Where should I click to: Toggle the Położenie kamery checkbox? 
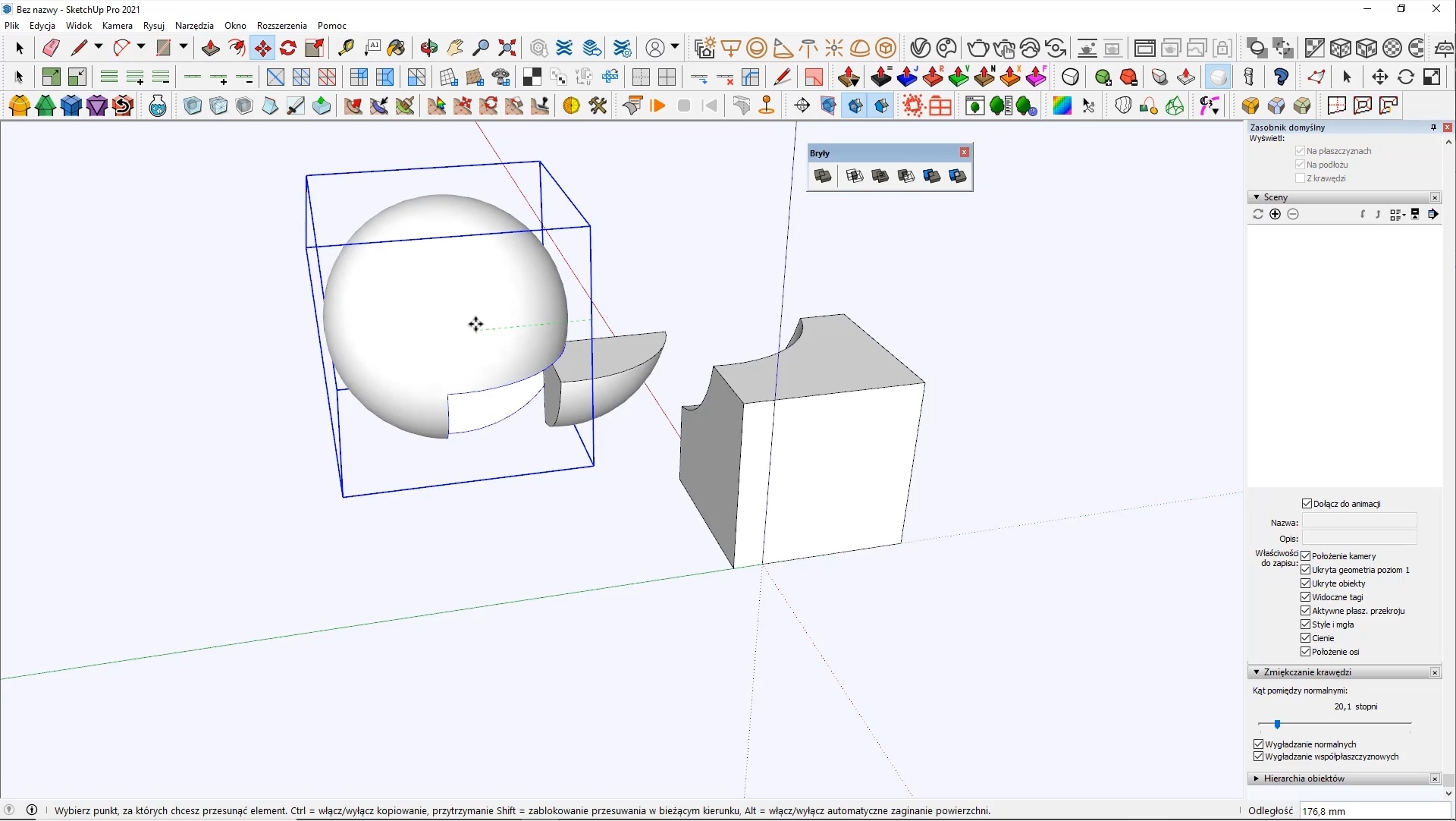1305,556
